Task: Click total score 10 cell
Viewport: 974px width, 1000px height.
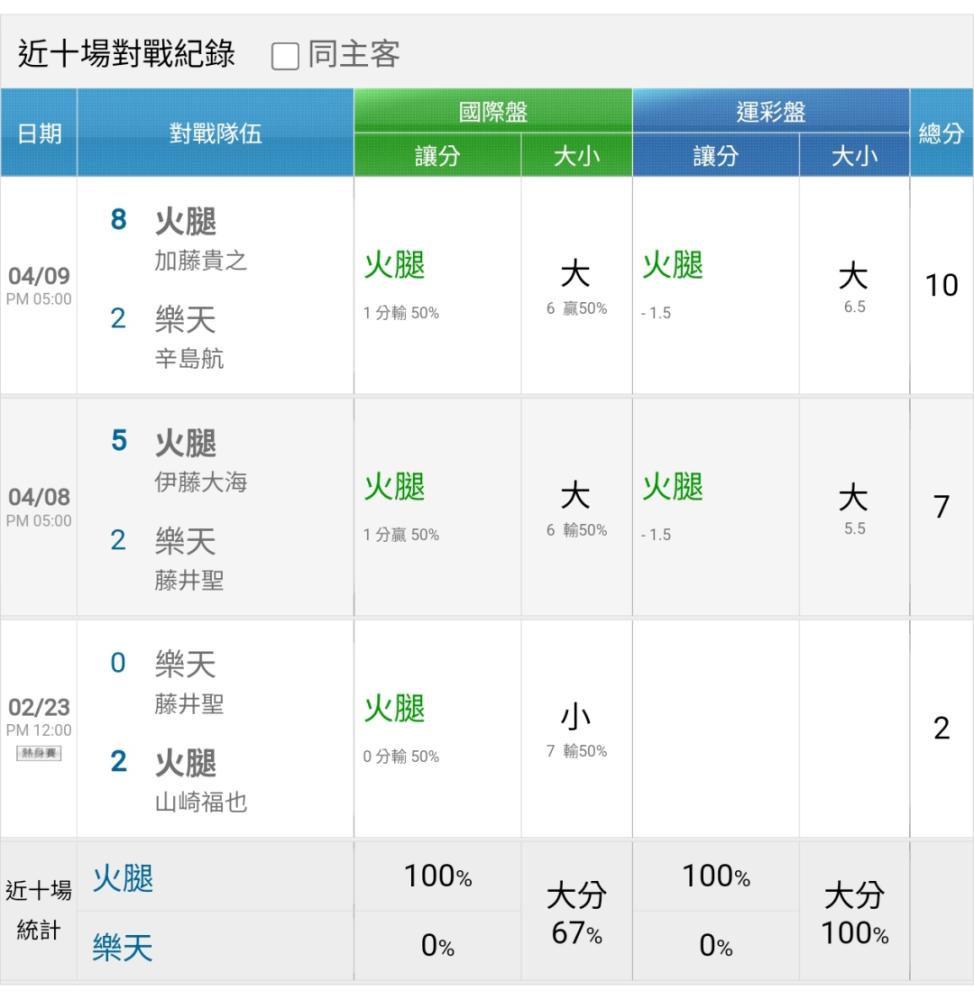Action: 941,286
